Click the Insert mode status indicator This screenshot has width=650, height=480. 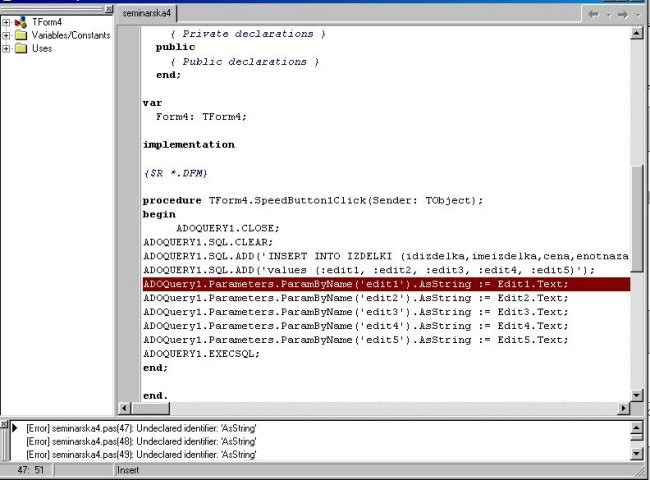click(x=128, y=470)
